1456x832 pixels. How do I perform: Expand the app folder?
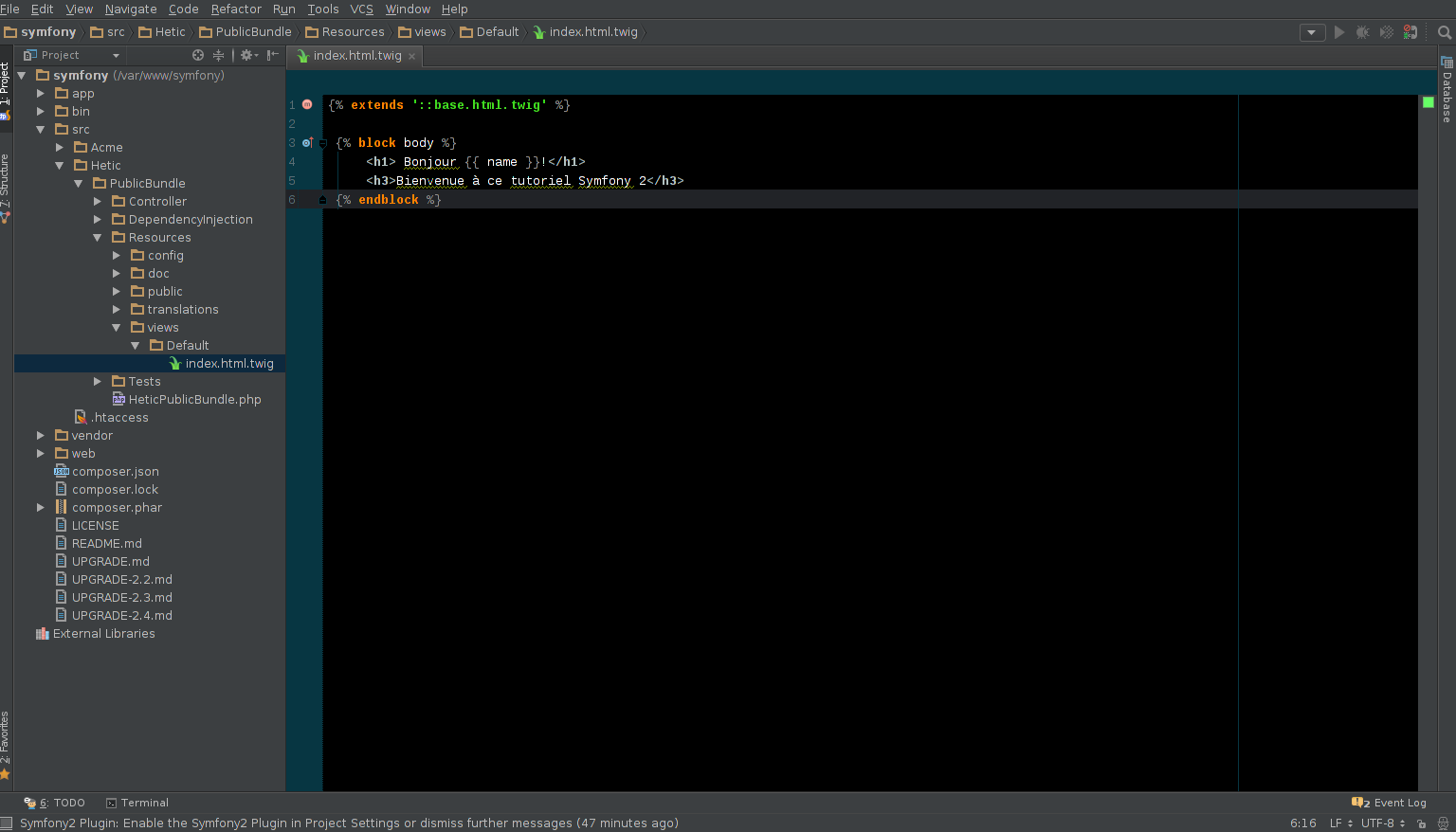tap(41, 94)
